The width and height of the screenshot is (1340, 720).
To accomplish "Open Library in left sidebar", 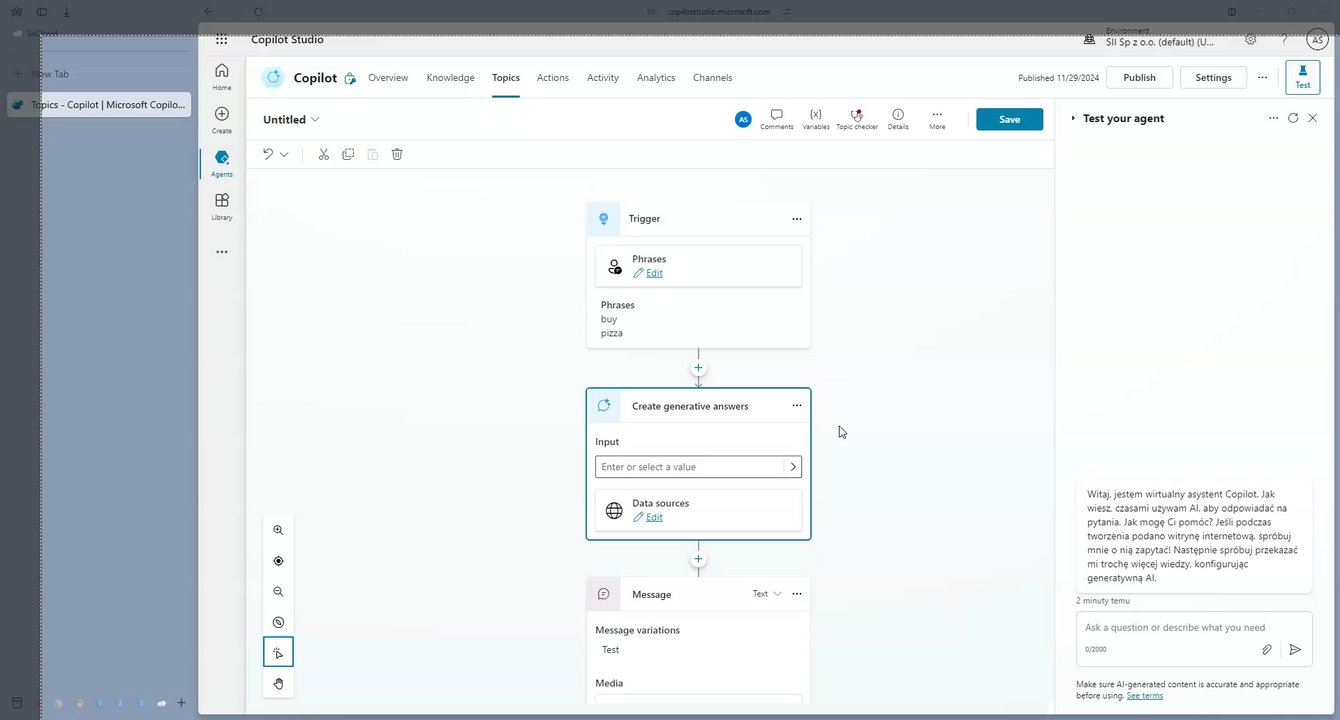I will tap(222, 206).
